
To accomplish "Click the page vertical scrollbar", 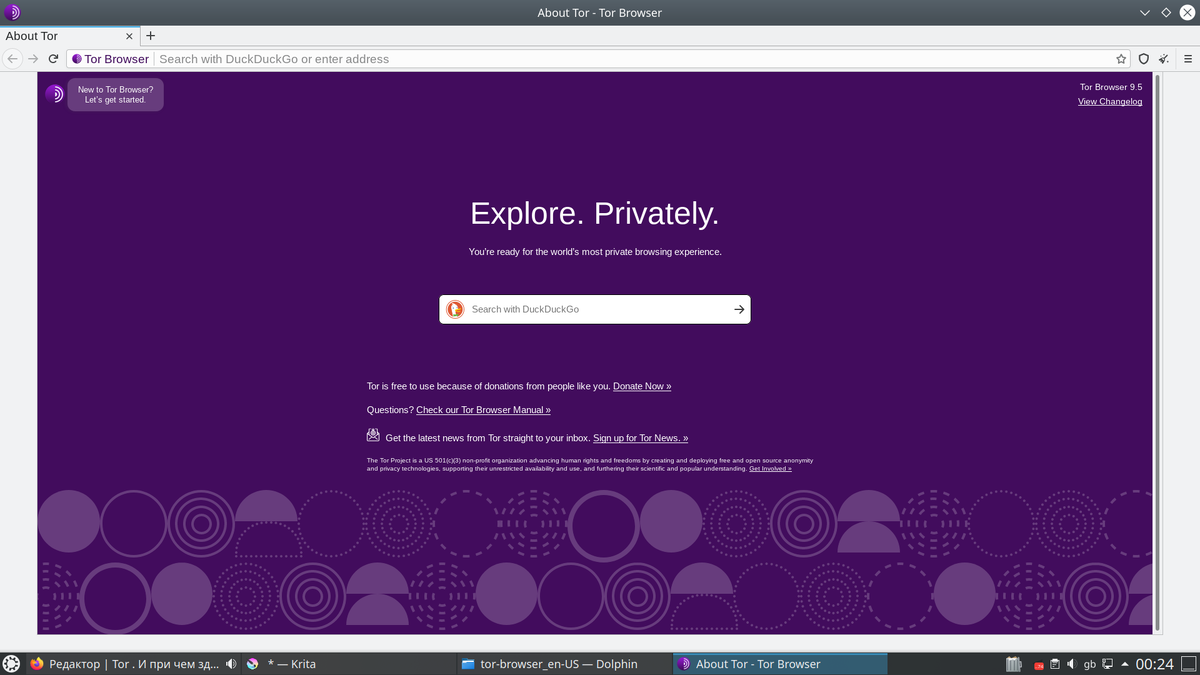I will pyautogui.click(x=1157, y=352).
